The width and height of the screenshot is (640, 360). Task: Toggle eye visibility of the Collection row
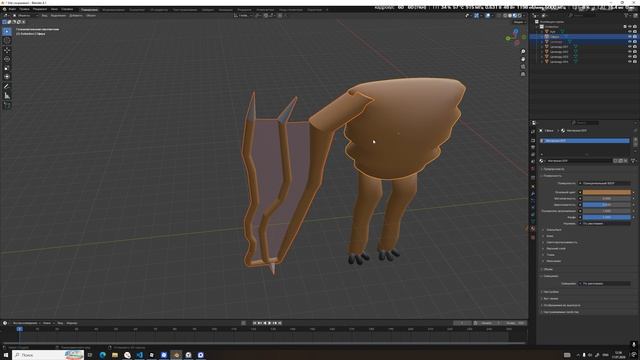(x=630, y=27)
